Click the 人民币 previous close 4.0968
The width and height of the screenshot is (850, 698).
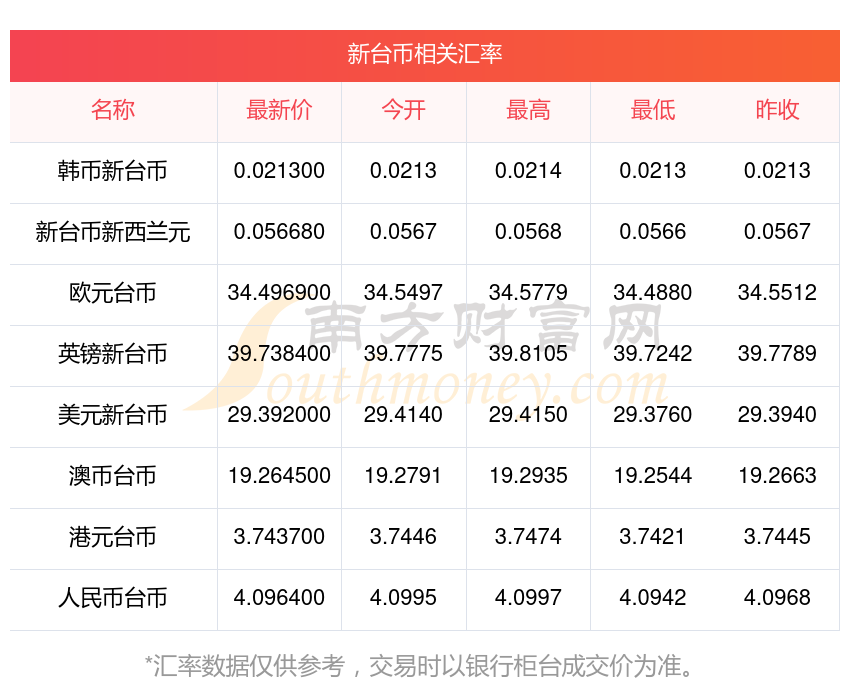[x=777, y=598]
